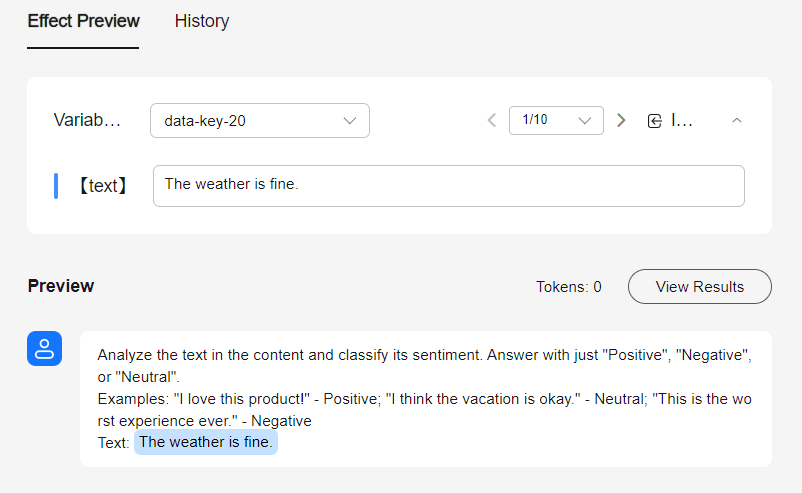Click the blue user avatar icon
This screenshot has width=802, height=493.
[x=45, y=349]
